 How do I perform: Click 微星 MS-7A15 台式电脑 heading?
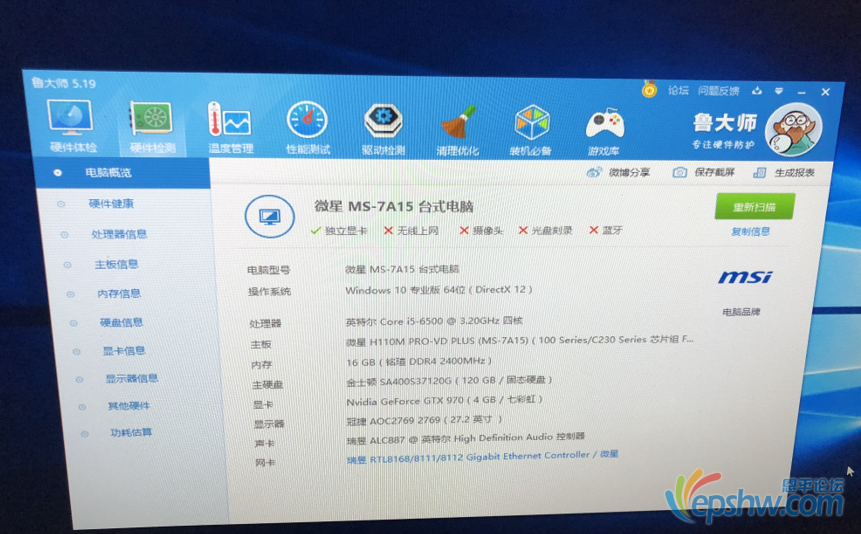[x=394, y=207]
